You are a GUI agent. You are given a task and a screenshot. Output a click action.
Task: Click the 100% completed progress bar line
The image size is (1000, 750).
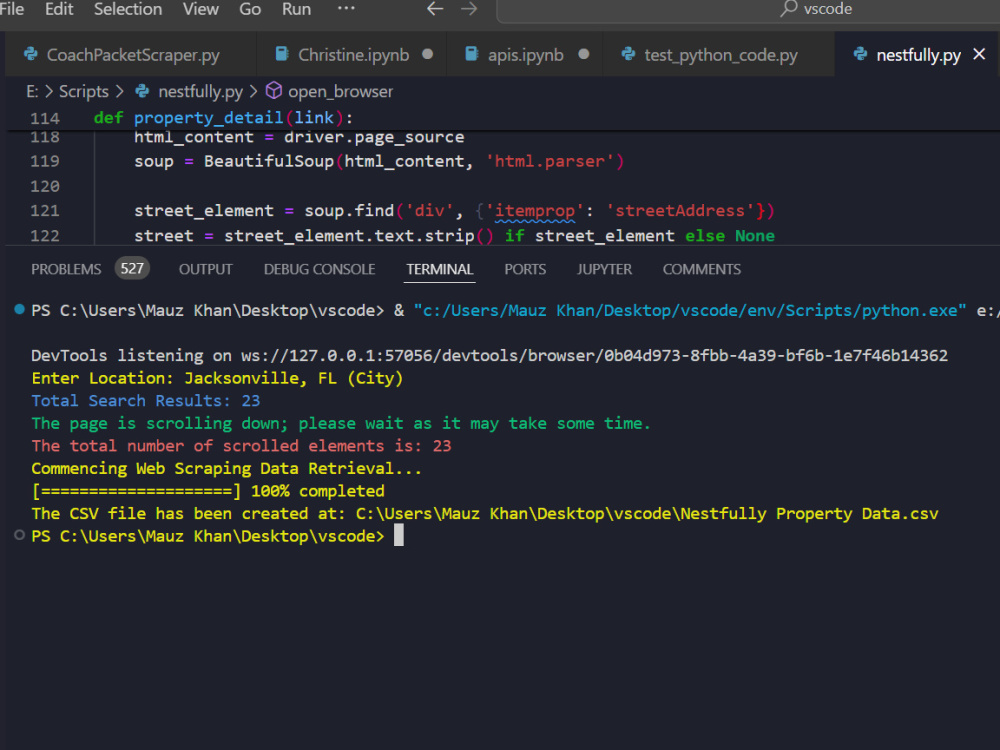(208, 491)
